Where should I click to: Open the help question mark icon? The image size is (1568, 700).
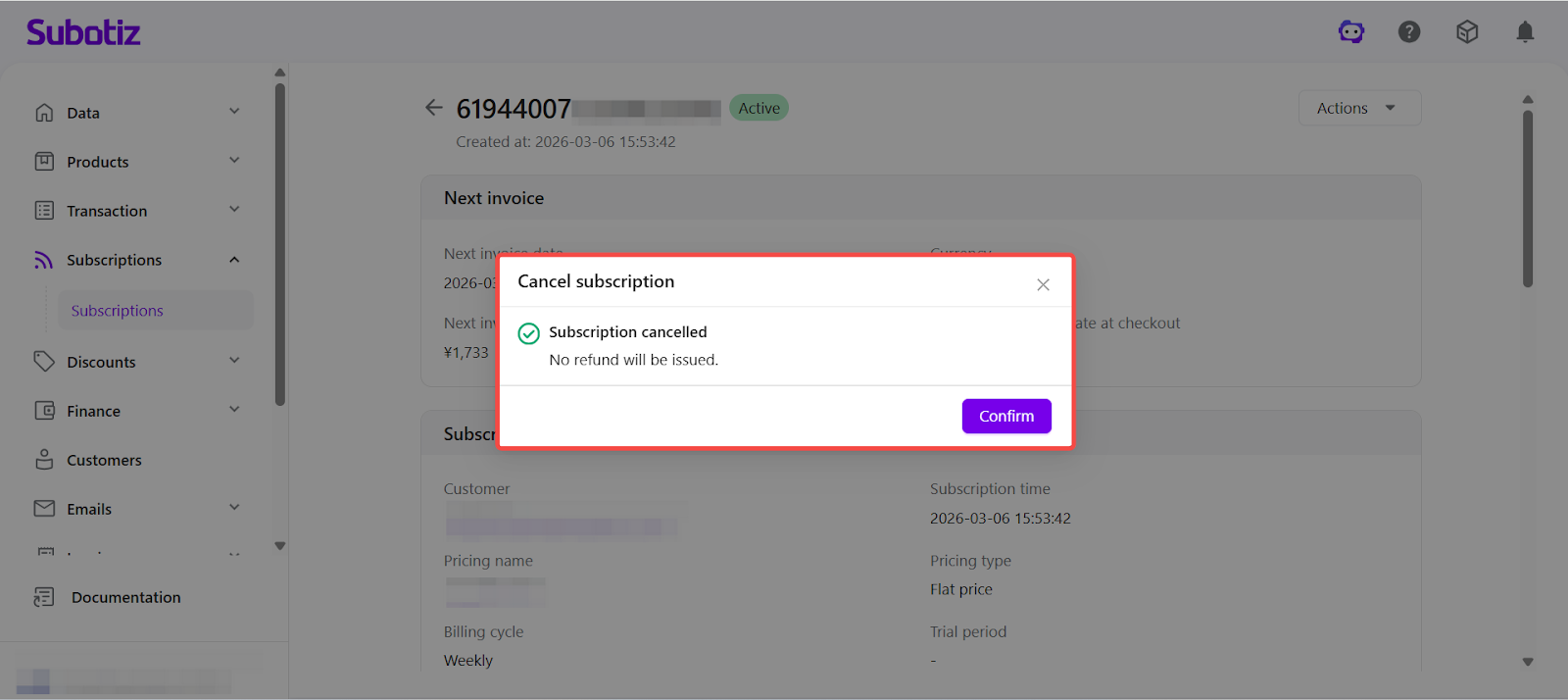[x=1409, y=32]
